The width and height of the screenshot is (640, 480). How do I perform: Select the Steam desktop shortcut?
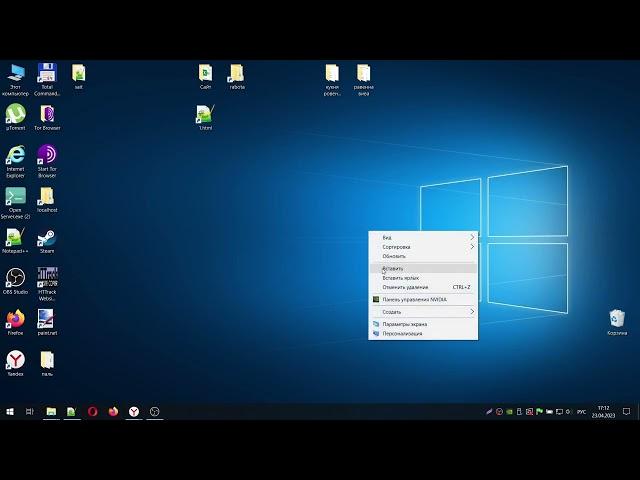47,241
